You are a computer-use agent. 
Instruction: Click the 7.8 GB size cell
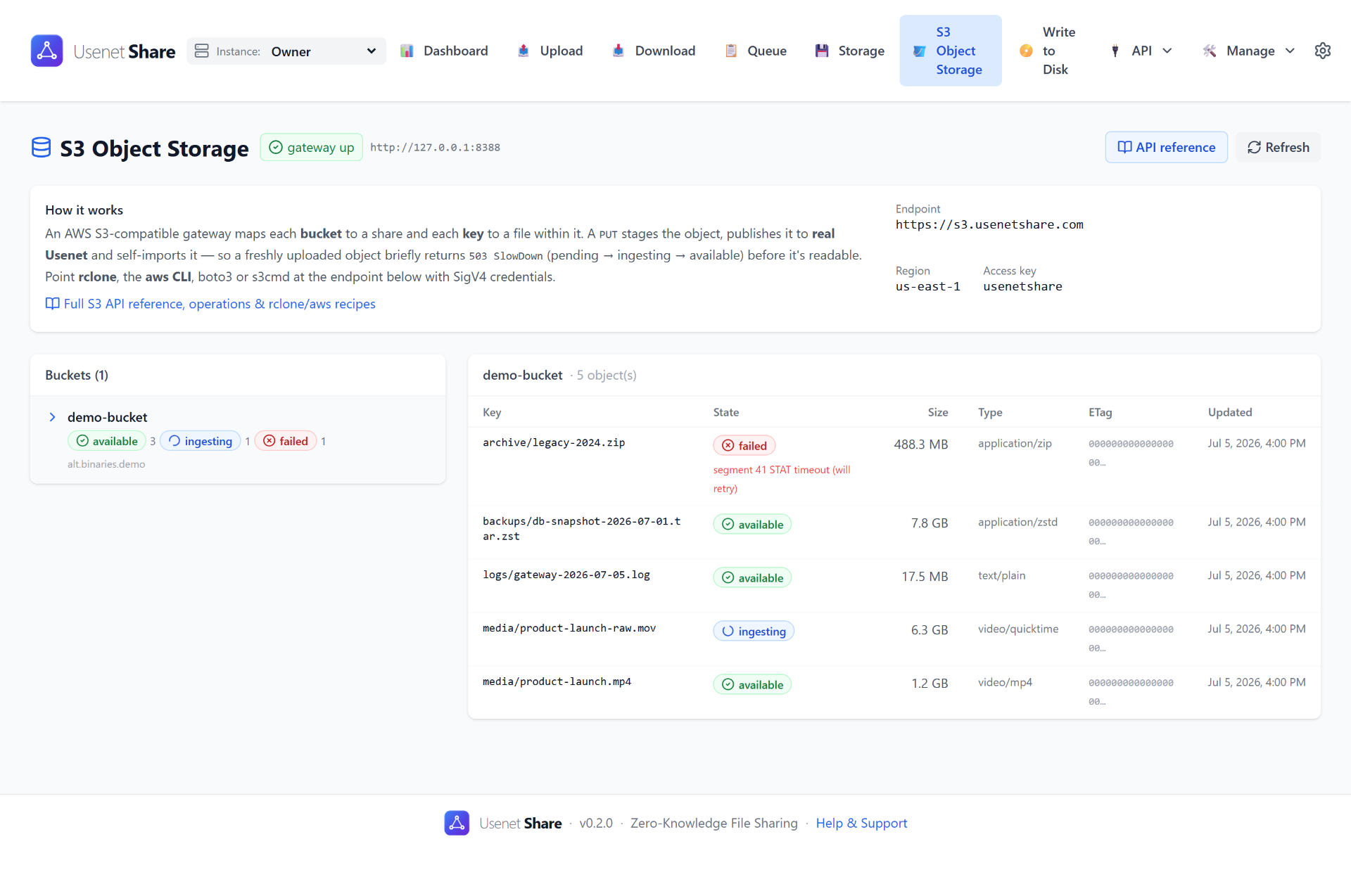point(930,523)
